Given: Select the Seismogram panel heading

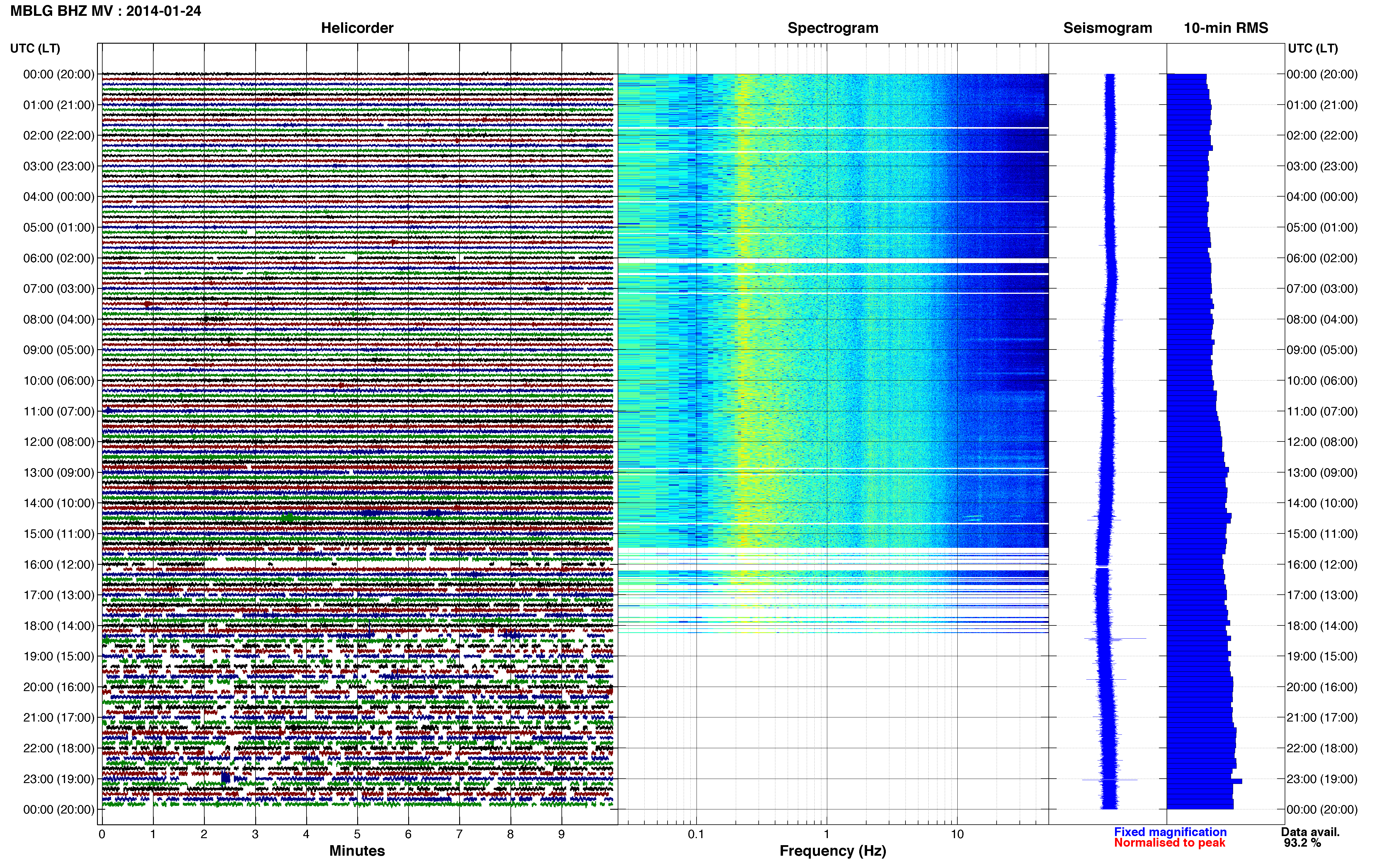Looking at the screenshot, I should pyautogui.click(x=1108, y=28).
